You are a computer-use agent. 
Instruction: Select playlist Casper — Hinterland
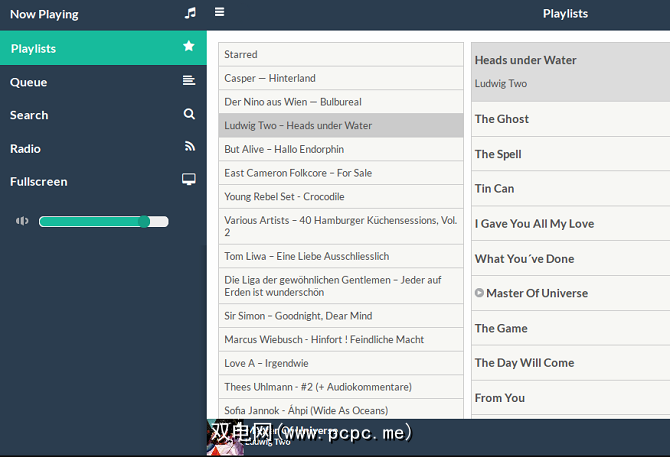pos(341,78)
